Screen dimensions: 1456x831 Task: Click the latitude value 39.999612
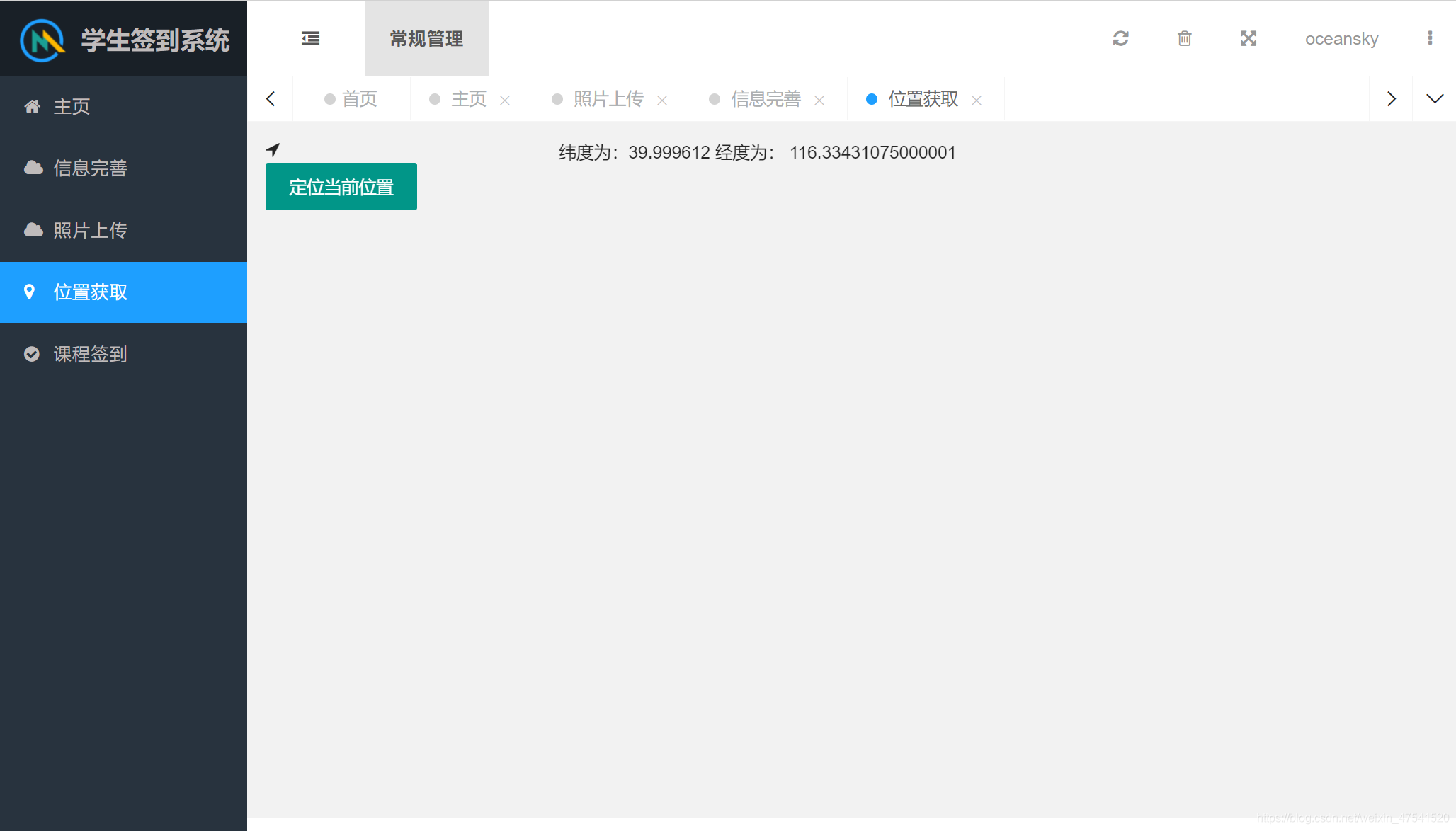click(x=669, y=152)
